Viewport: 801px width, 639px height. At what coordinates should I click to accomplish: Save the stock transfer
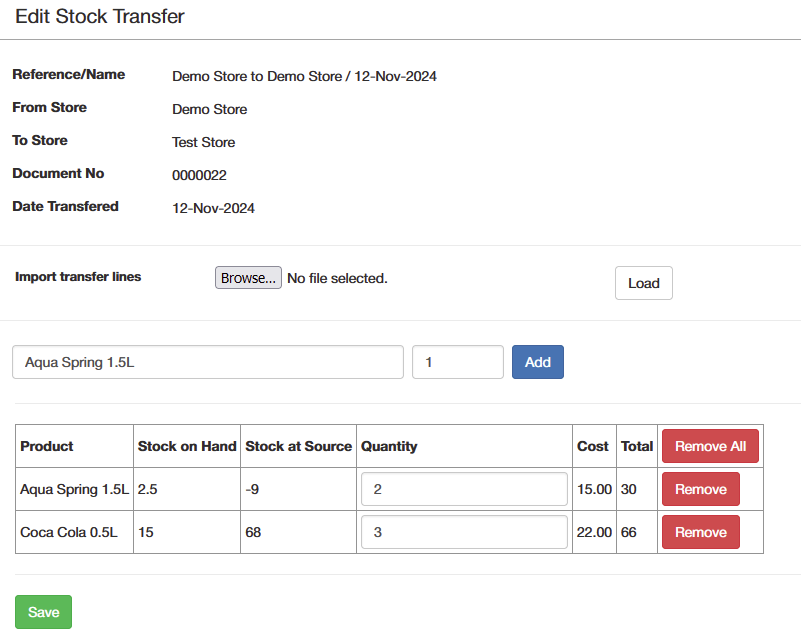(x=43, y=612)
